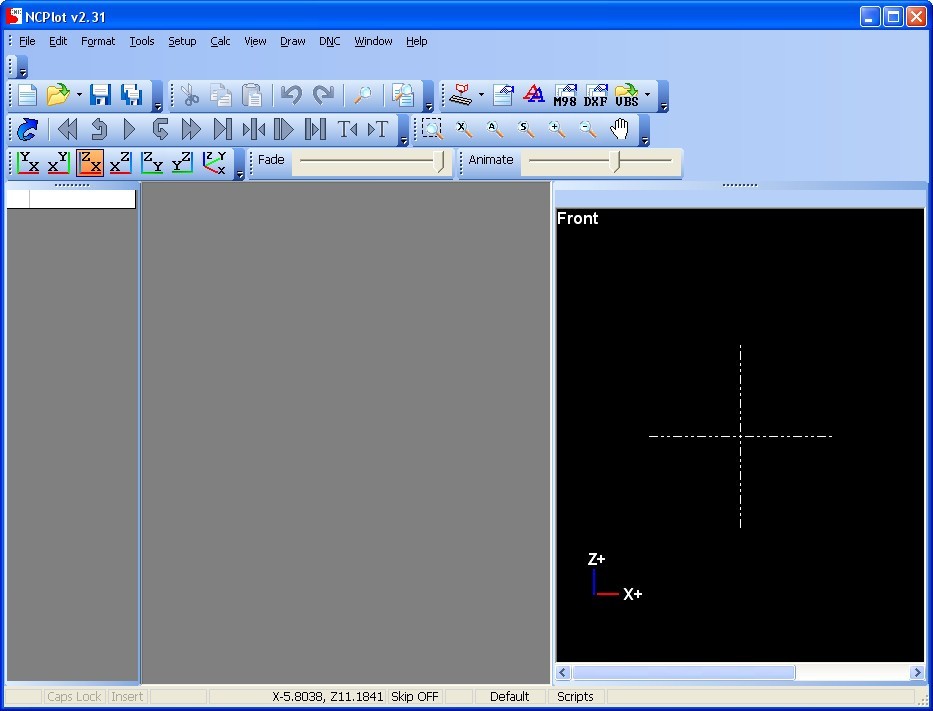Toggle the highlighted ZX plane view button
The width and height of the screenshot is (933, 711).
click(x=90, y=163)
